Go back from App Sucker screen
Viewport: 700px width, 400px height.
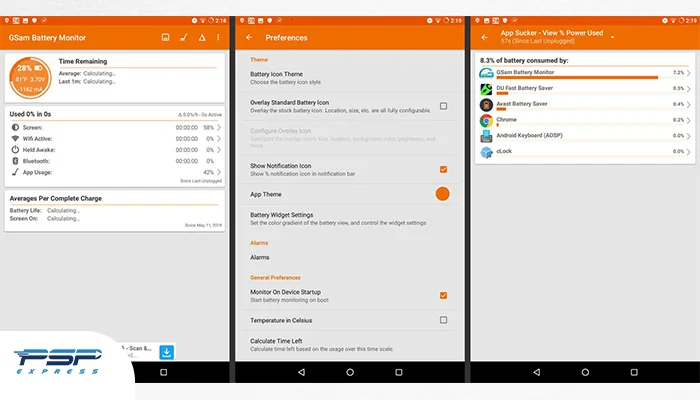click(484, 38)
